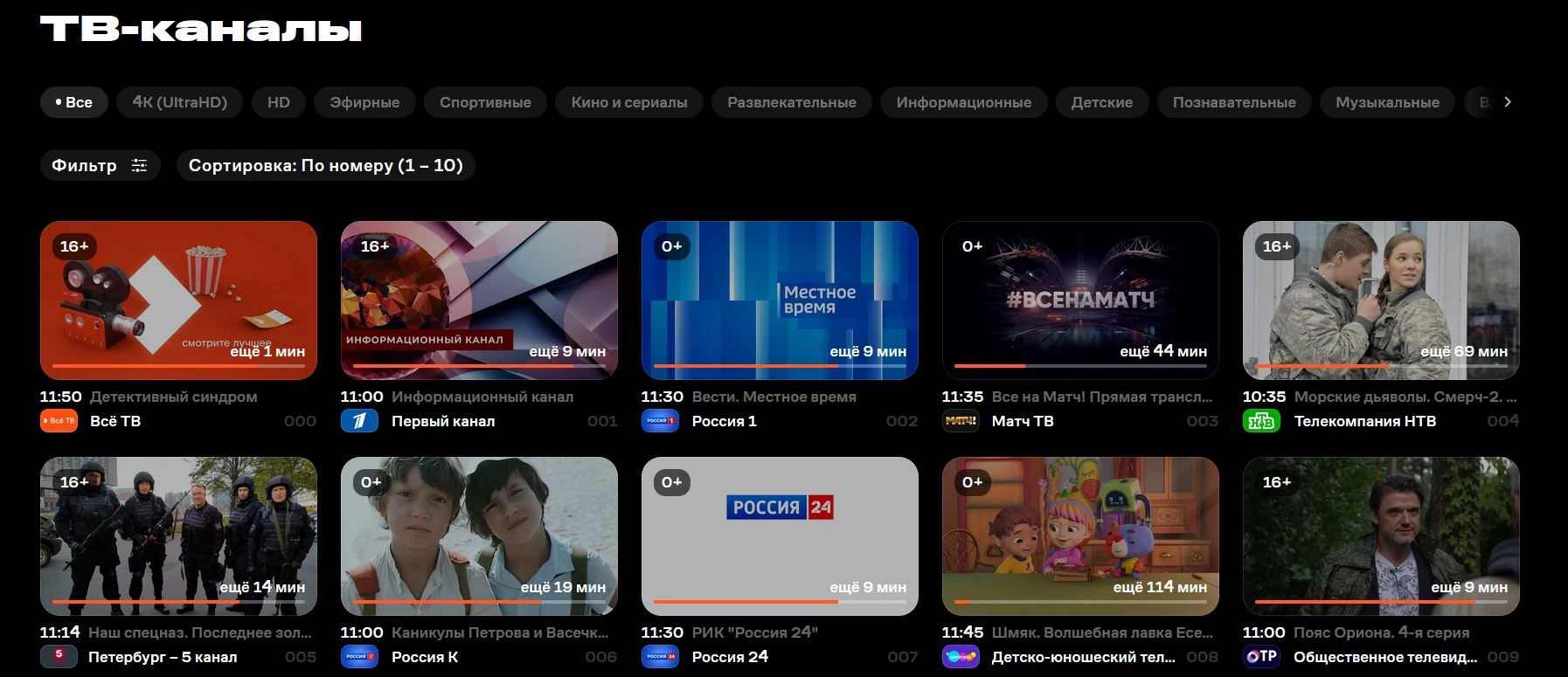Click Детско-юношеский тел... channel name
The width and height of the screenshot is (1568, 677).
tap(1084, 657)
